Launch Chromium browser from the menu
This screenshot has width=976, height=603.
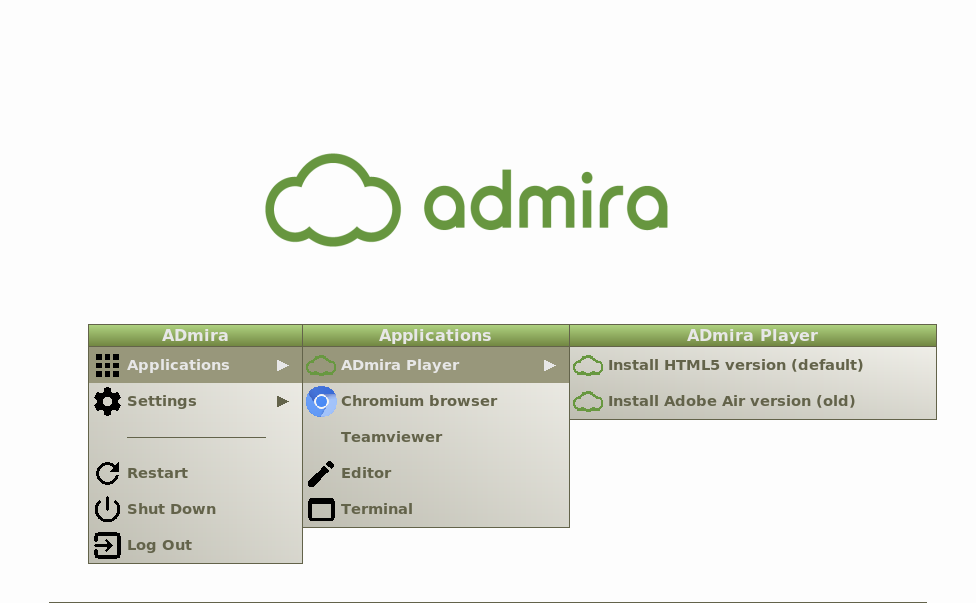436,401
